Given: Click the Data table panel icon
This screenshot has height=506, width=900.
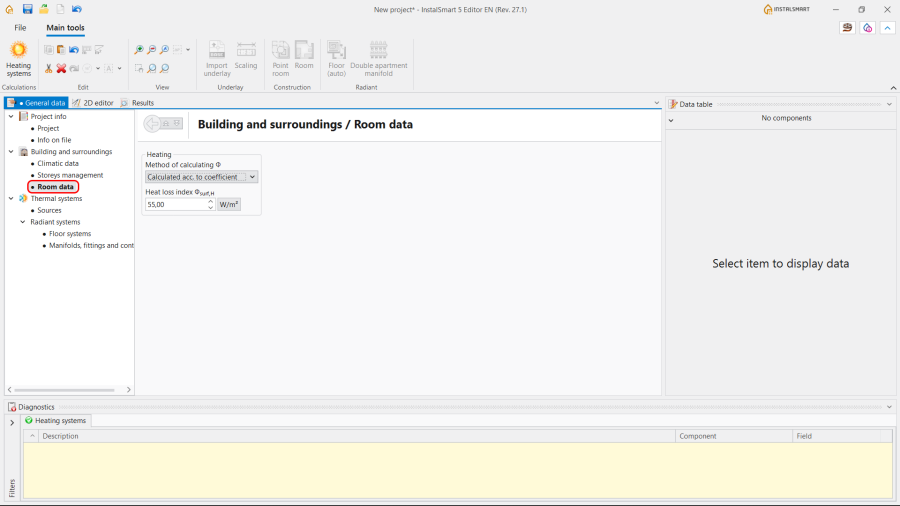Looking at the screenshot, I should coord(673,104).
